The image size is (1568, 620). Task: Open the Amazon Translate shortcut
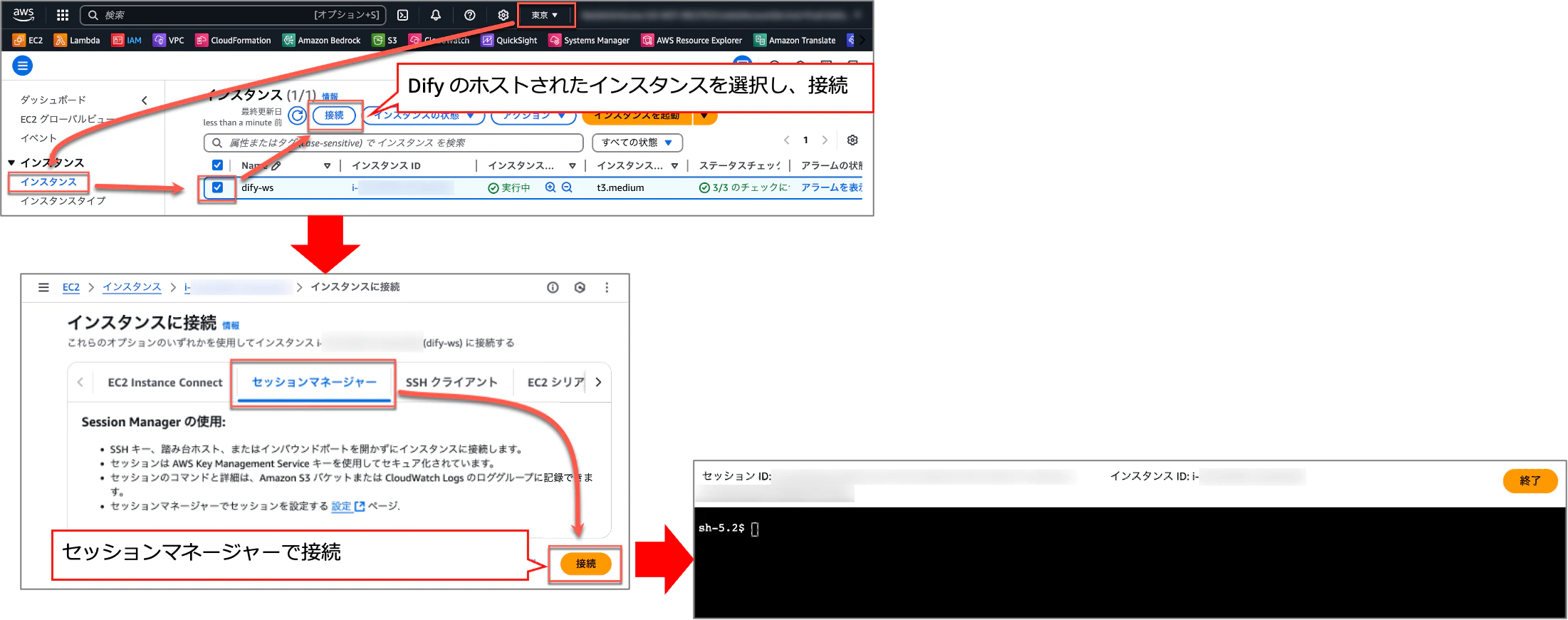(795, 41)
